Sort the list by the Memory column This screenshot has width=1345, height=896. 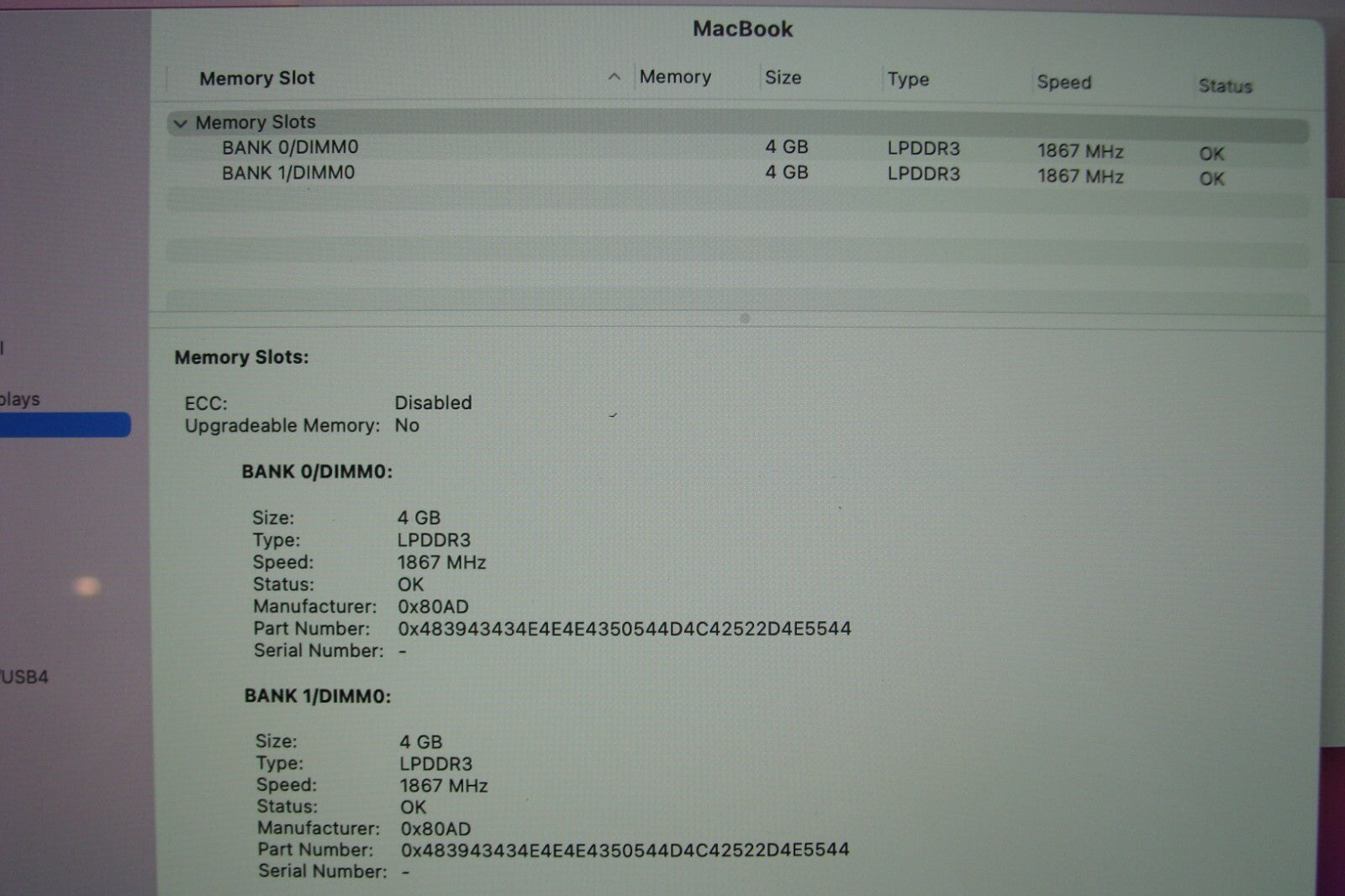[676, 76]
